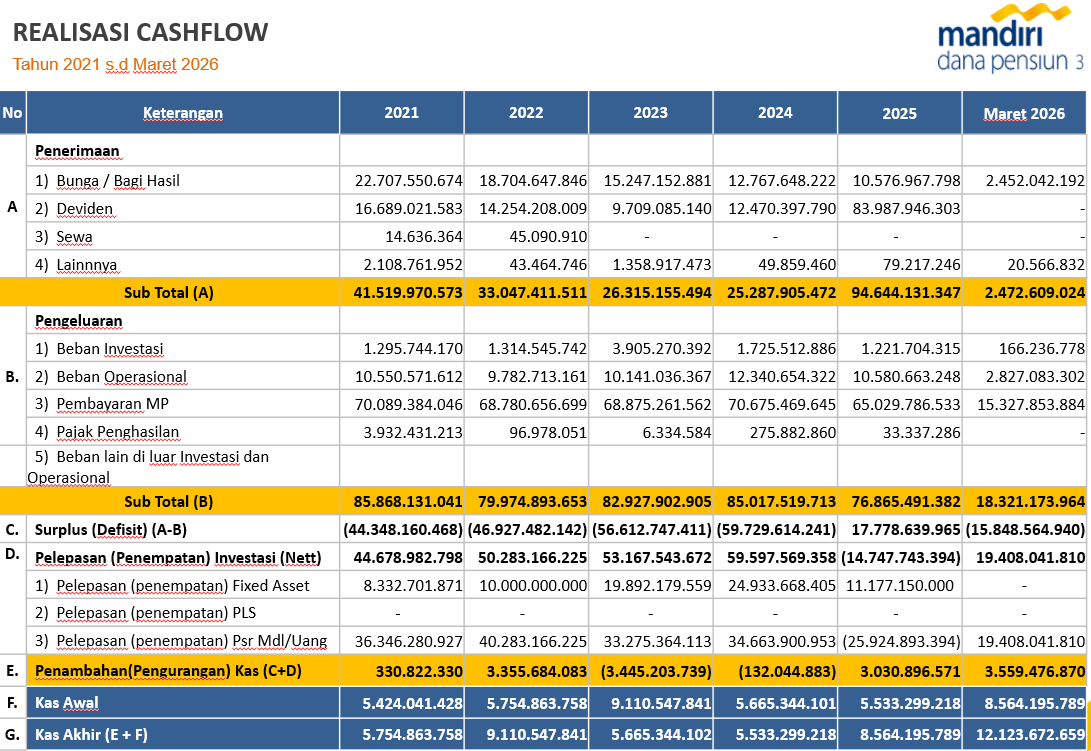Click the Pelepasan (penempatan) PLS row label
Screen dimensions: 1091x751
(x=152, y=613)
